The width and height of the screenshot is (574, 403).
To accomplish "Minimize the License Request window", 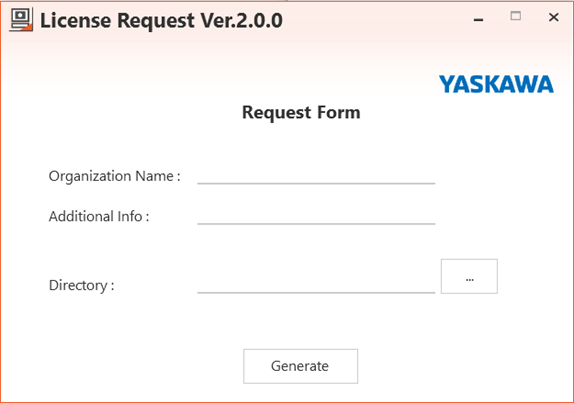I will [478, 20].
